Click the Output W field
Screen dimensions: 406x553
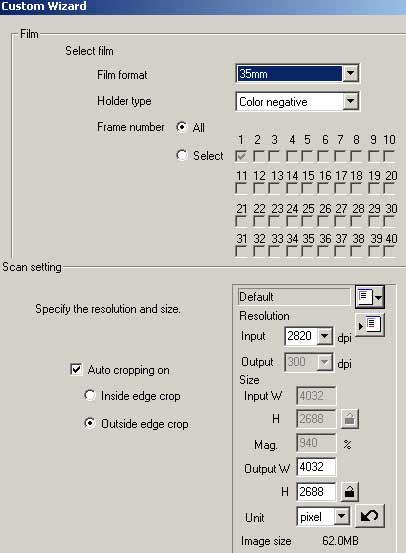[316, 467]
